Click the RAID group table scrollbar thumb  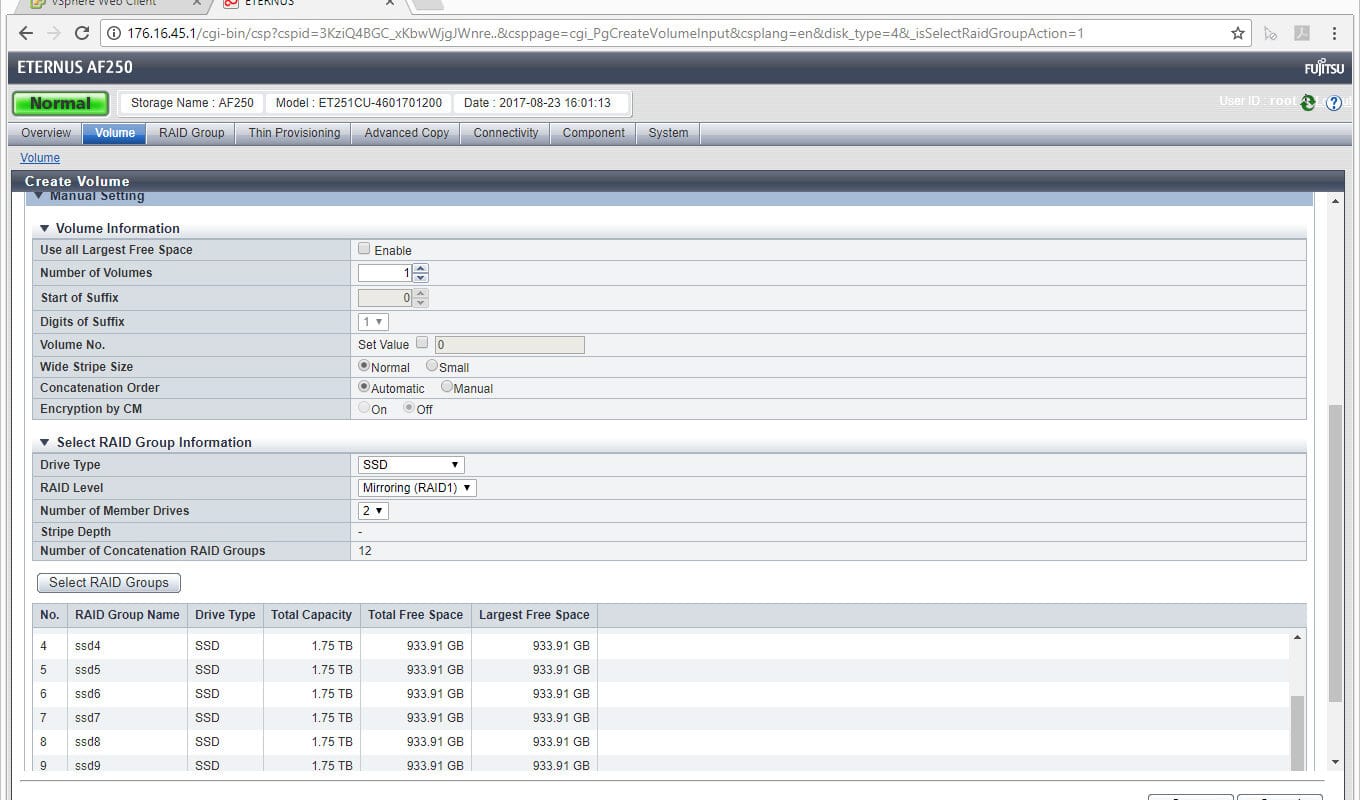pos(1298,733)
